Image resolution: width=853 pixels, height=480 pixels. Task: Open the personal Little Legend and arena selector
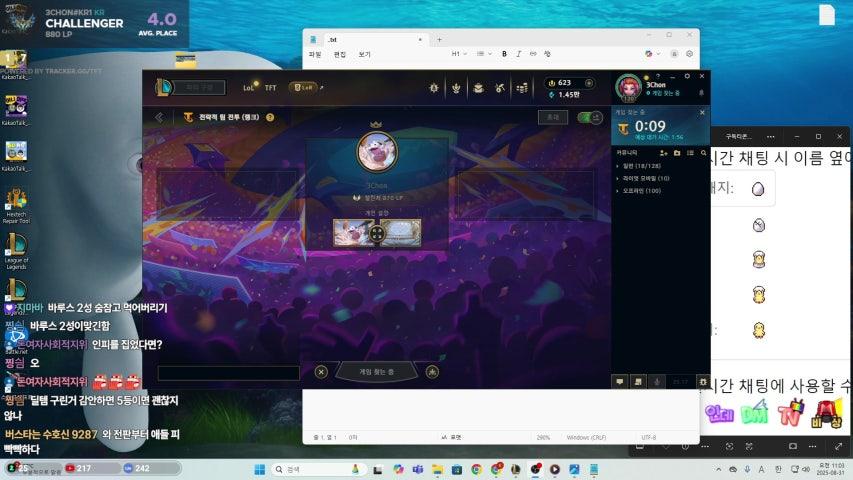click(376, 233)
